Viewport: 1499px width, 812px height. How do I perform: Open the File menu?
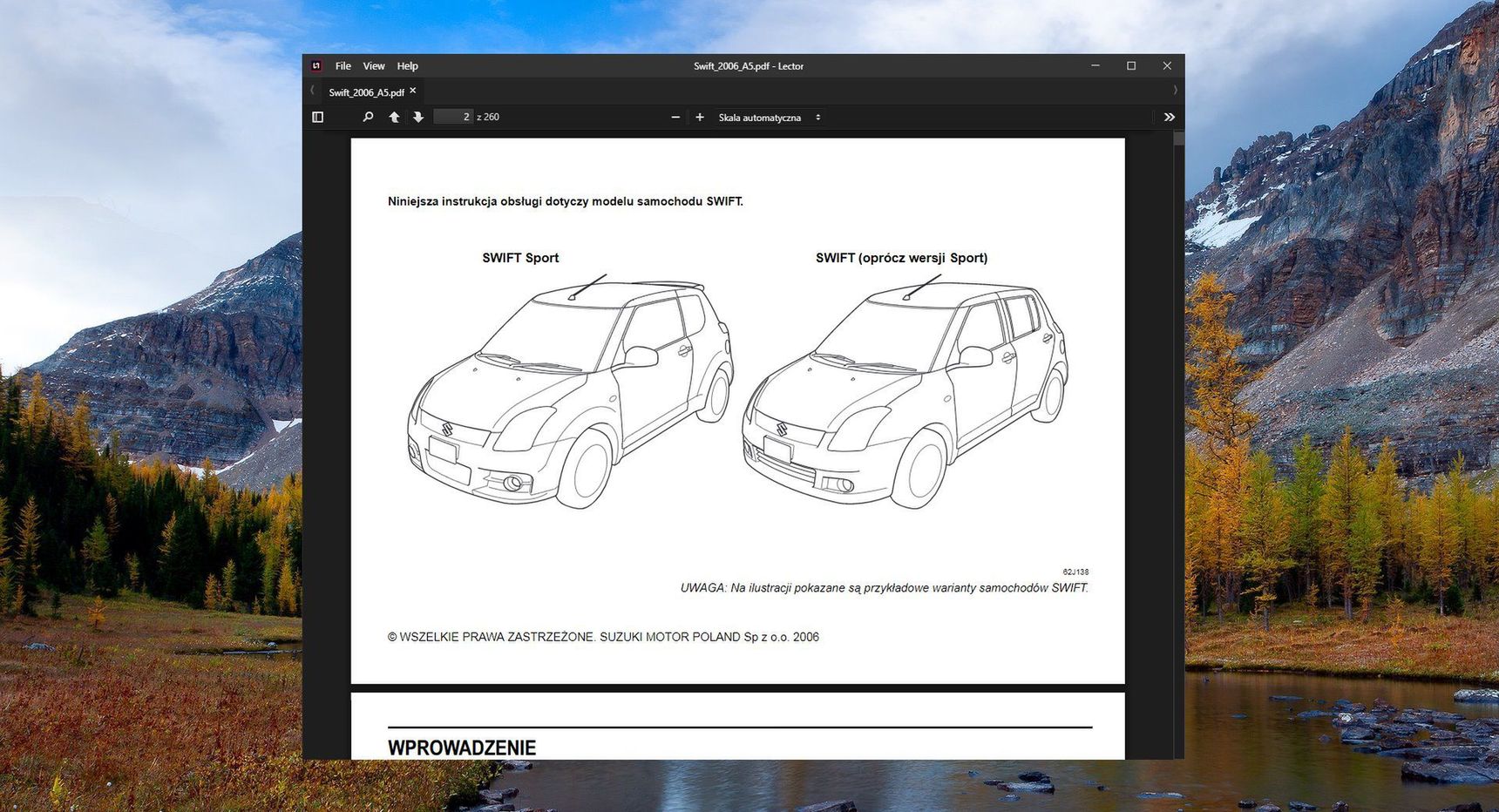coord(343,66)
